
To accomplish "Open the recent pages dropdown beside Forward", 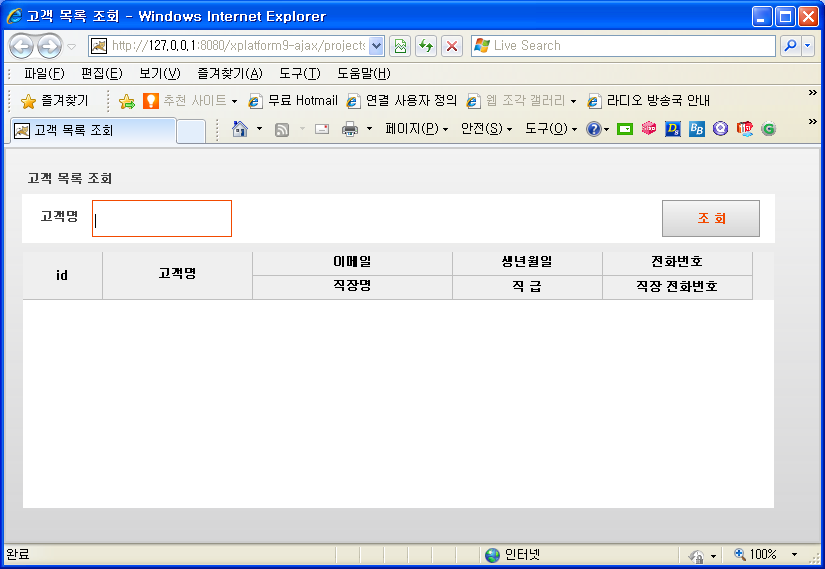I will (x=72, y=47).
